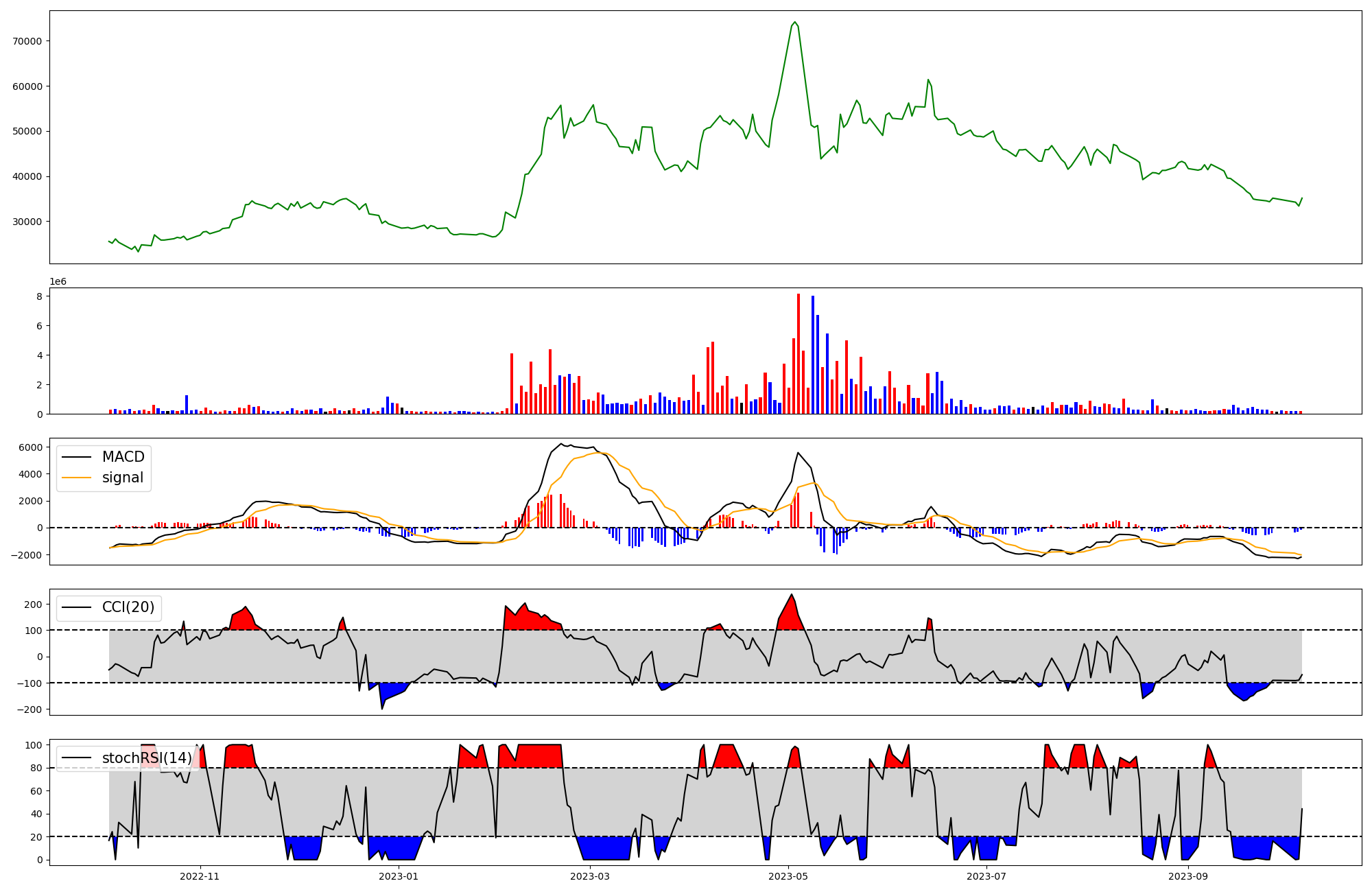Click the 2023-03 date axis label
The height and width of the screenshot is (892, 1372).
pos(590,876)
